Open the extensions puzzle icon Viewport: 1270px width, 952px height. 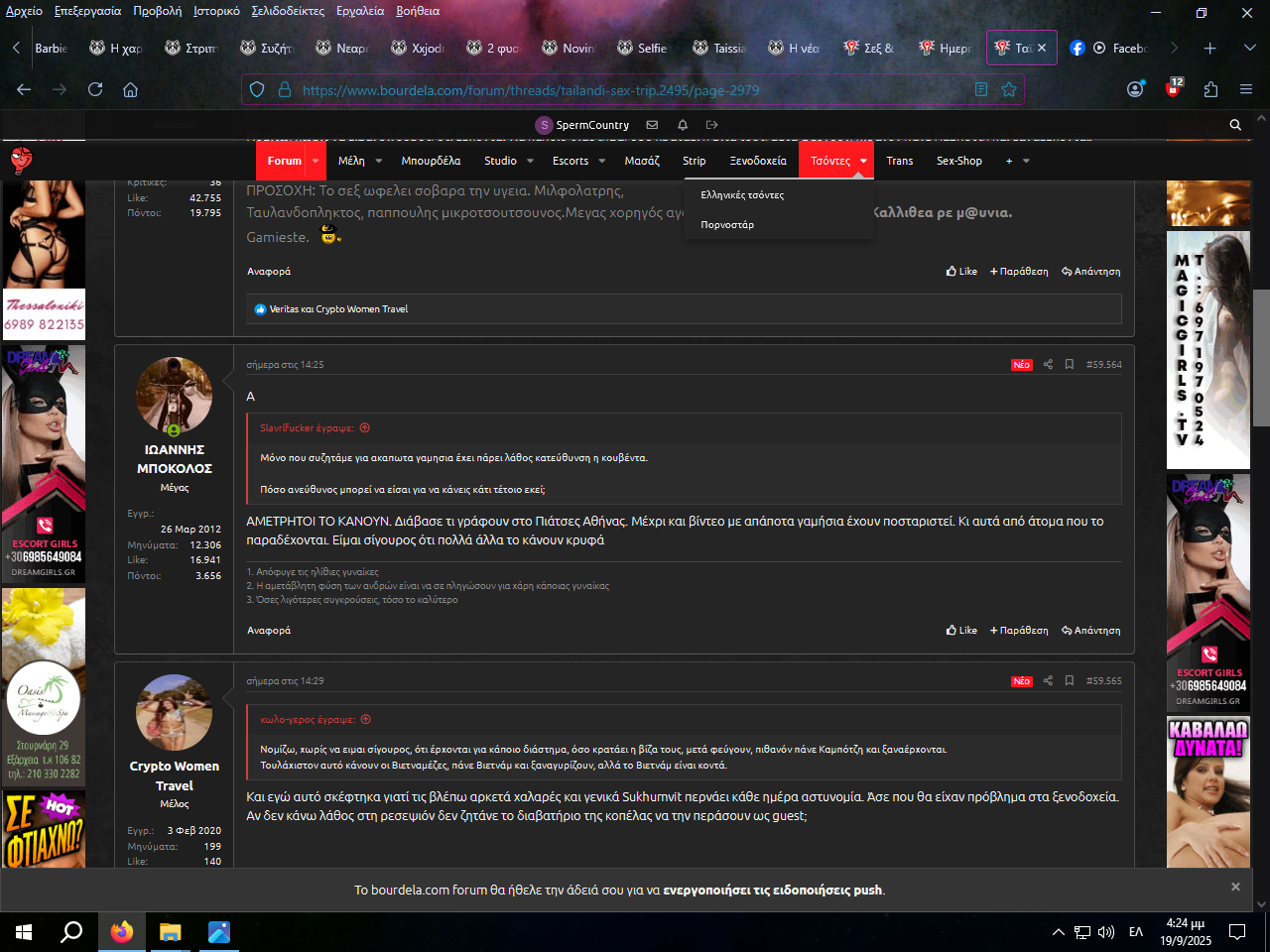[1210, 89]
